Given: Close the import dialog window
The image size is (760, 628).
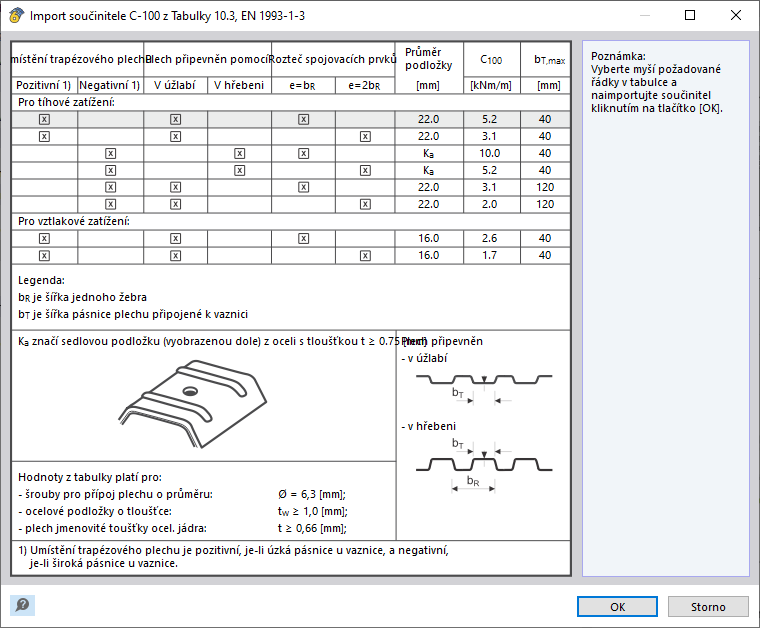Looking at the screenshot, I should pyautogui.click(x=735, y=16).
